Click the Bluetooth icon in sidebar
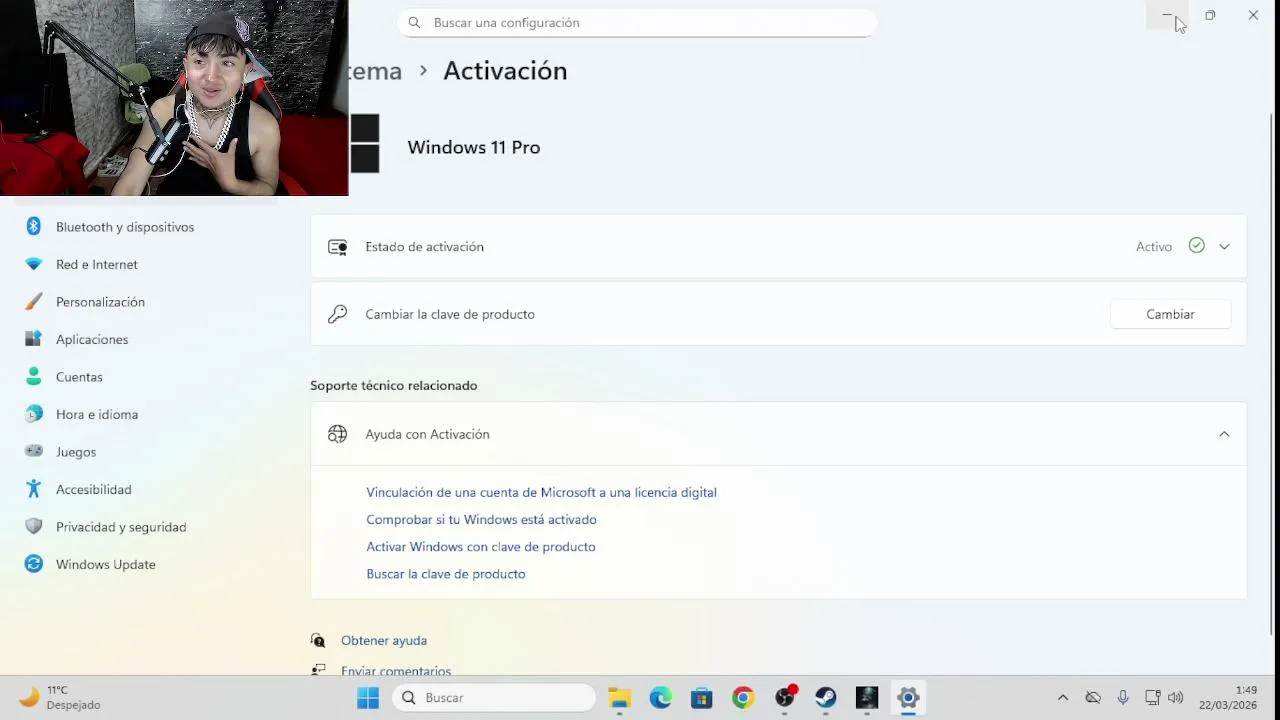 pyautogui.click(x=34, y=227)
